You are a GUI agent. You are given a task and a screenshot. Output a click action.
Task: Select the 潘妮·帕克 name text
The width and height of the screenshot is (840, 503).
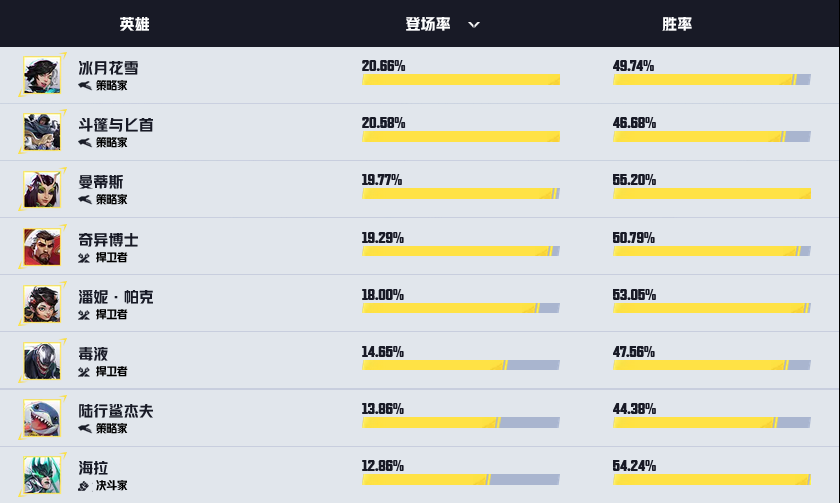pos(116,297)
